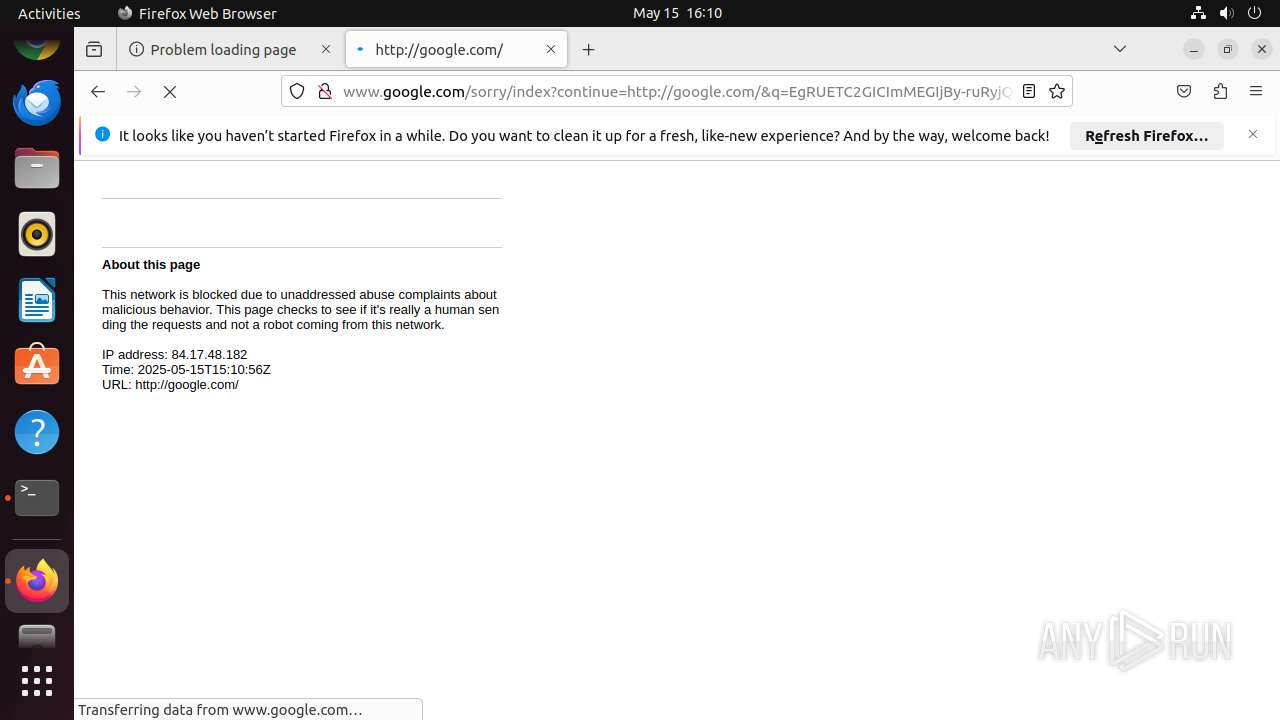Go back to the previous page
The image size is (1280, 720).
(97, 91)
